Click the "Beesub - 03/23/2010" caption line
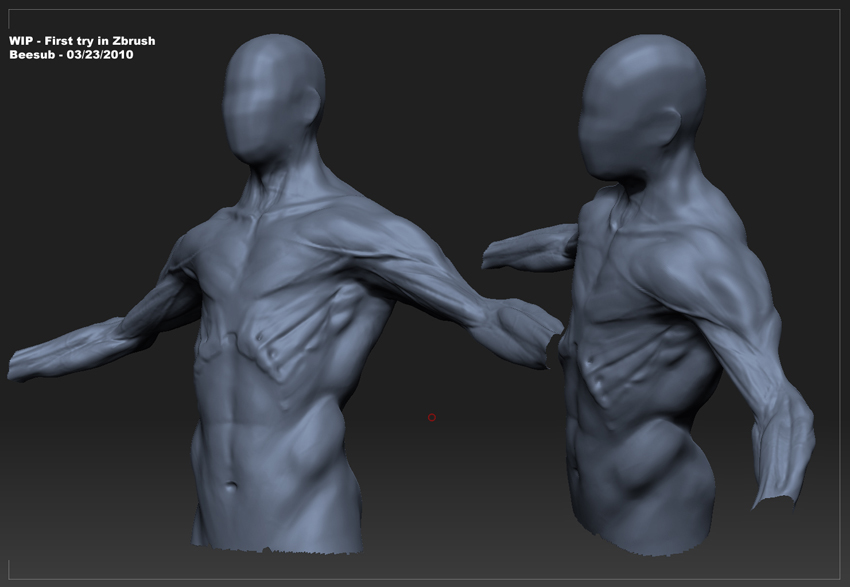The width and height of the screenshot is (850, 587). (x=72, y=55)
